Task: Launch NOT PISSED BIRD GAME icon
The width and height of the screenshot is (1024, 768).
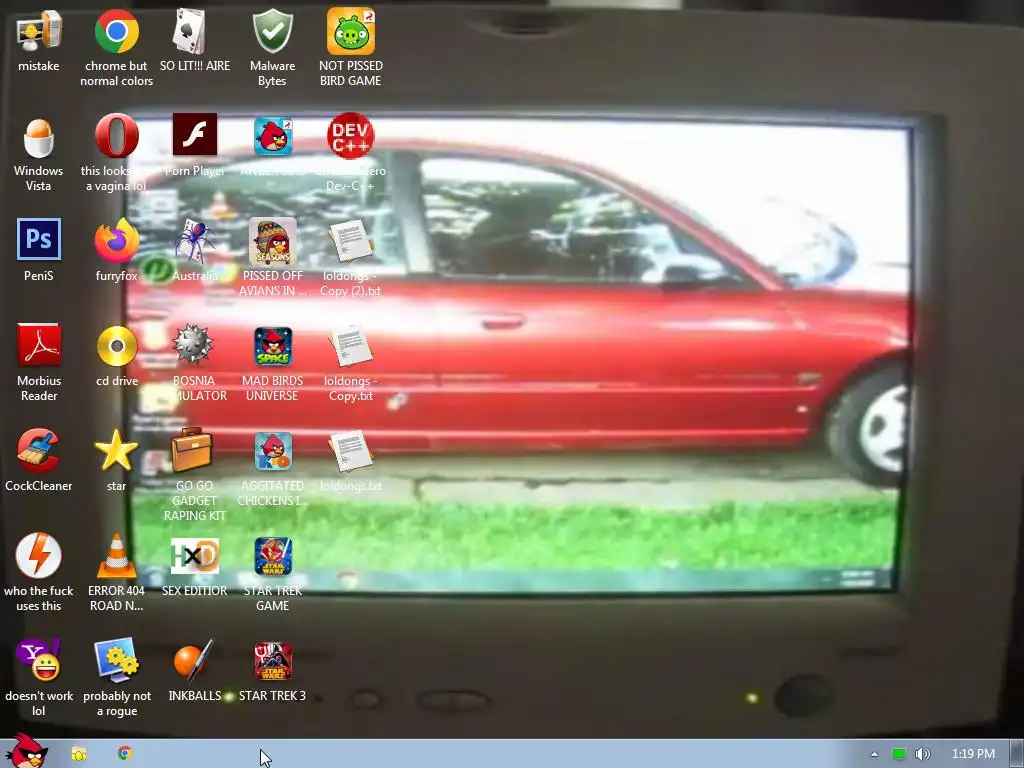Action: 351,31
